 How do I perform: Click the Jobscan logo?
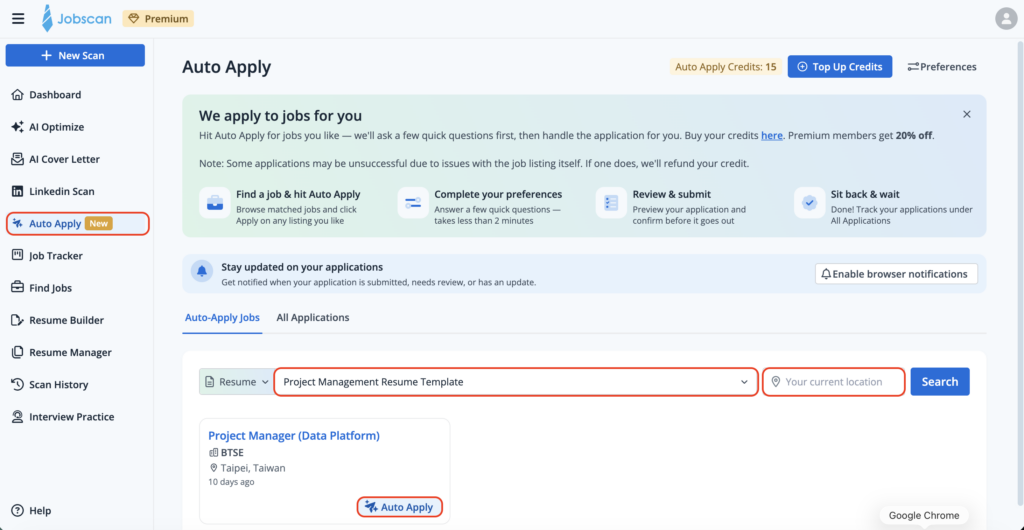click(x=78, y=19)
